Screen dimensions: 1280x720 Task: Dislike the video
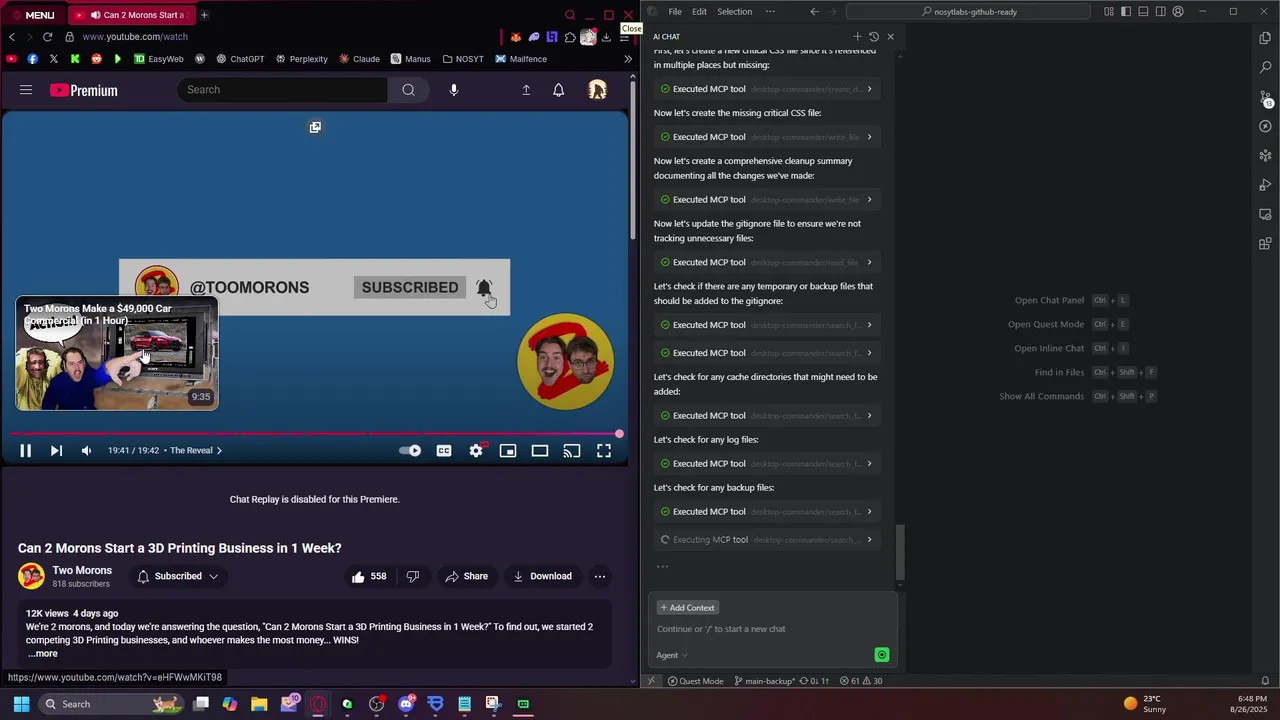(x=413, y=576)
